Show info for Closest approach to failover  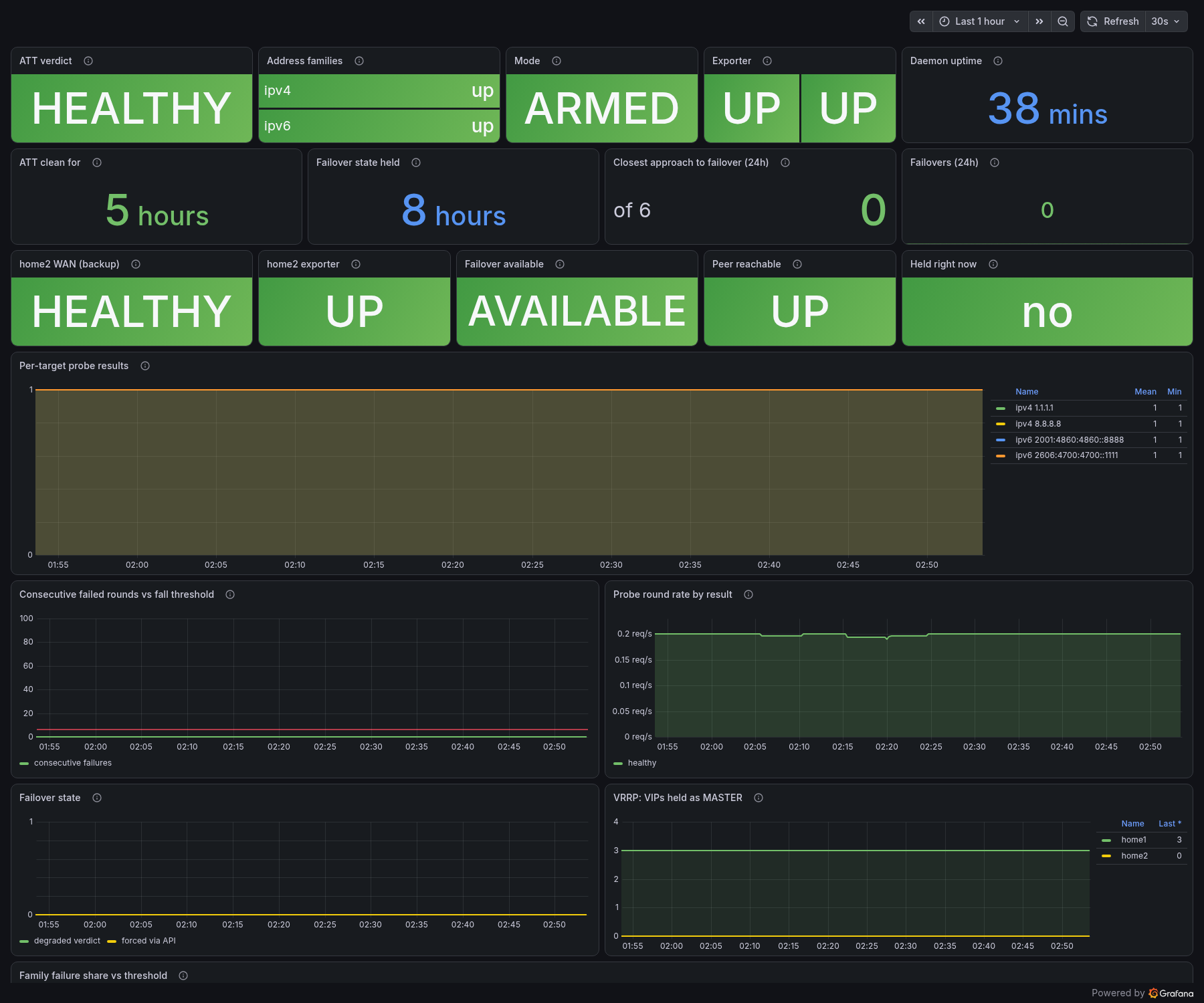(x=785, y=162)
